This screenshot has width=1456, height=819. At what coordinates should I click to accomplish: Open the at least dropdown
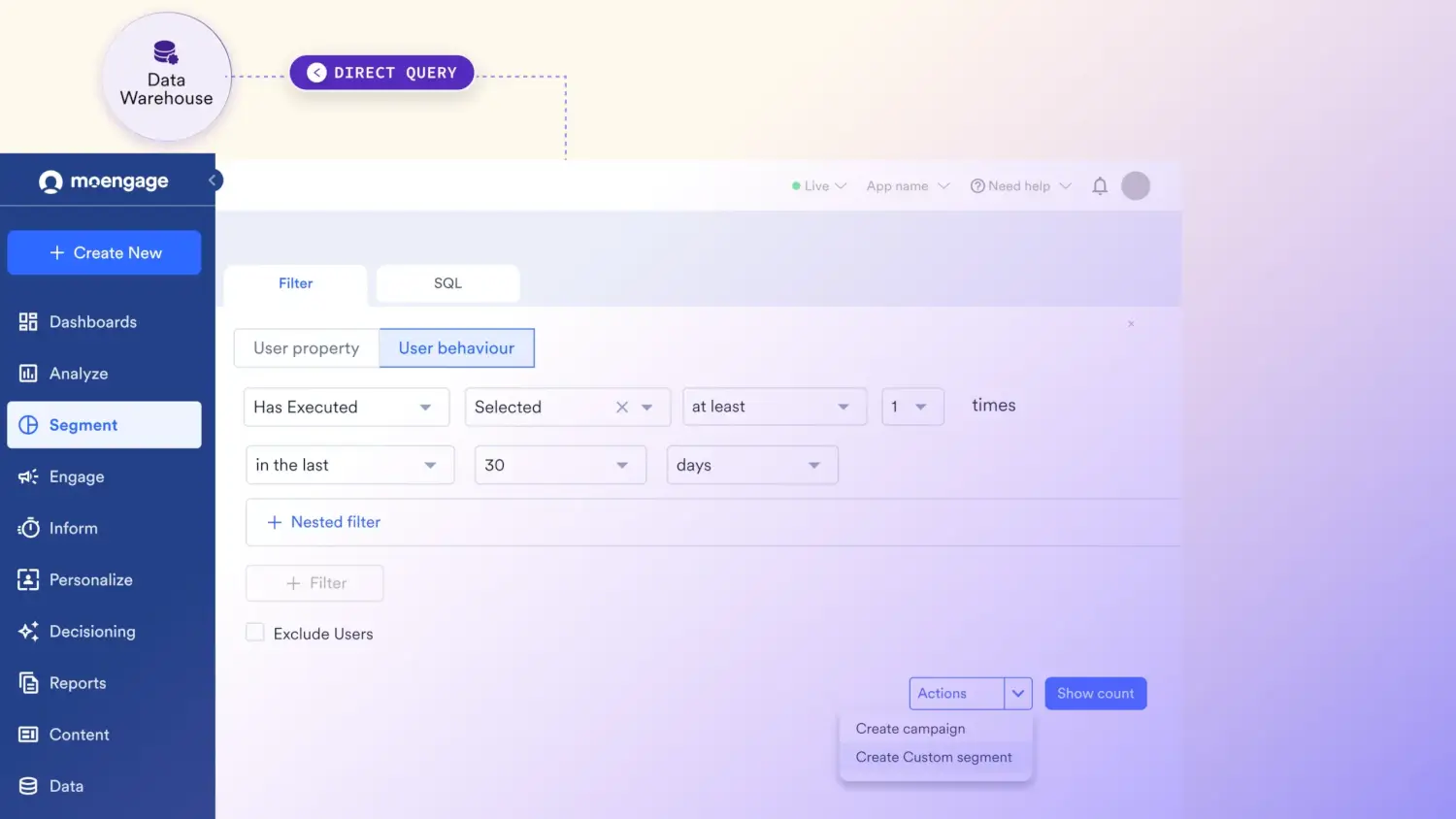point(775,407)
